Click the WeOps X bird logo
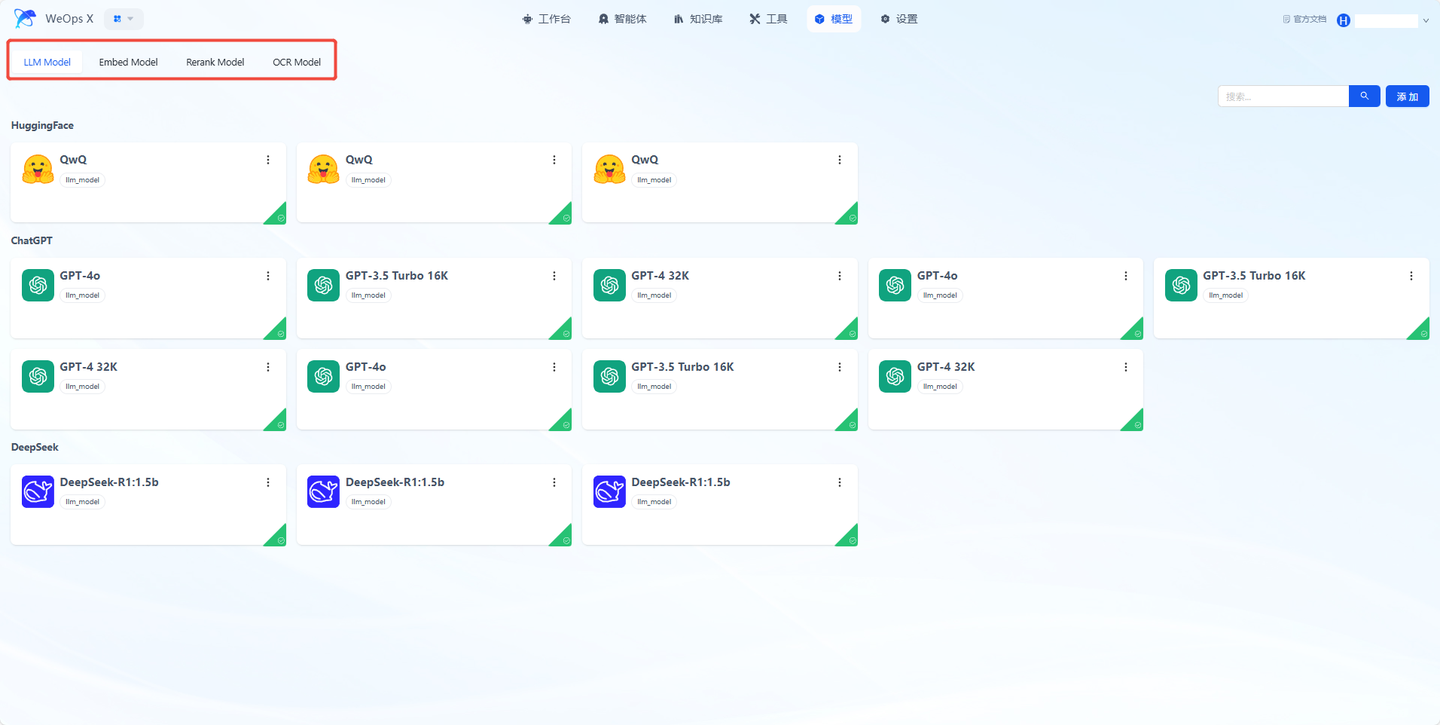This screenshot has width=1440, height=725. click(25, 18)
